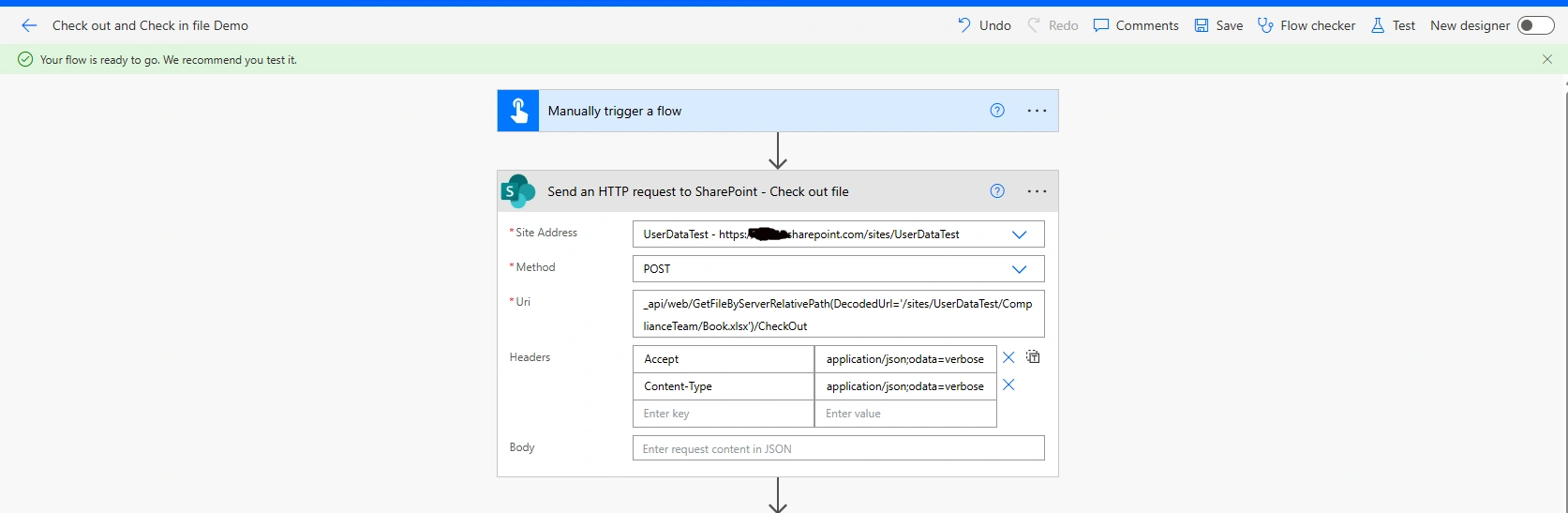Edit the Content-Type header value field

(x=904, y=386)
